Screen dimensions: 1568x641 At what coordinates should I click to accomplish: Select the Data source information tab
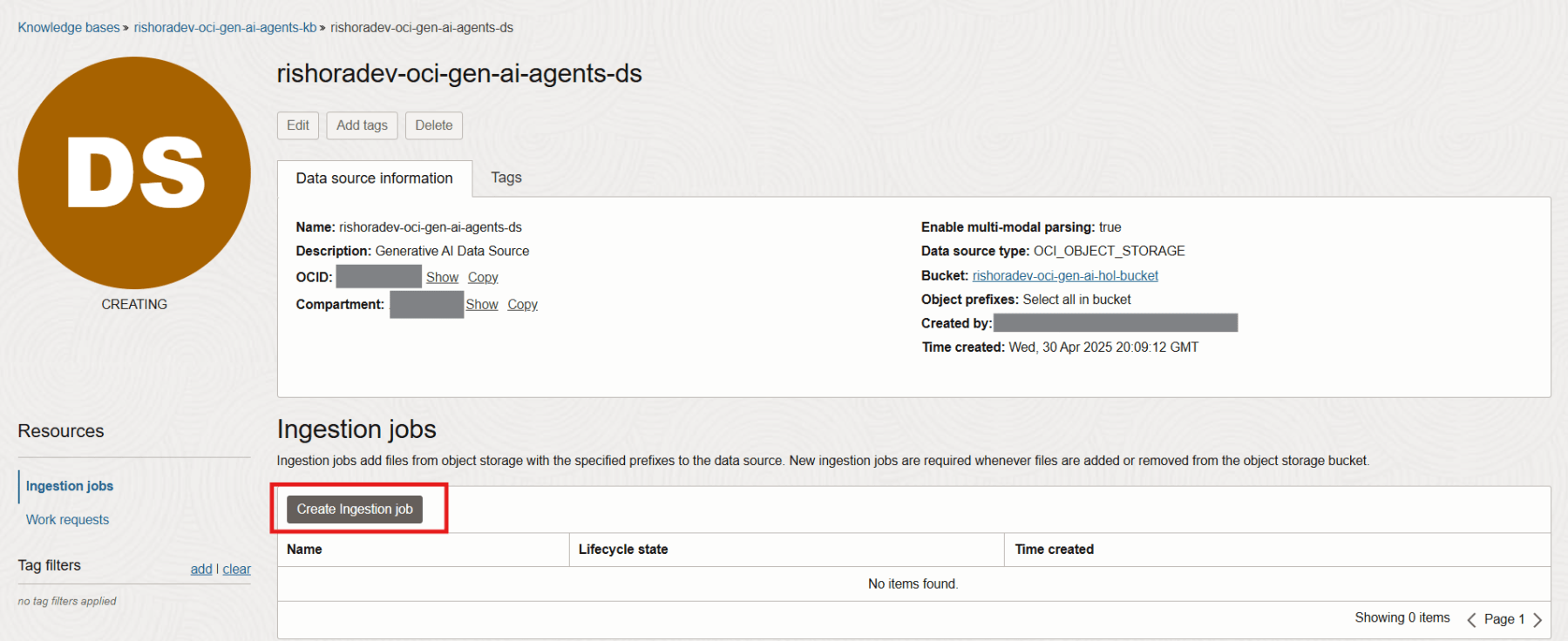[x=374, y=179]
